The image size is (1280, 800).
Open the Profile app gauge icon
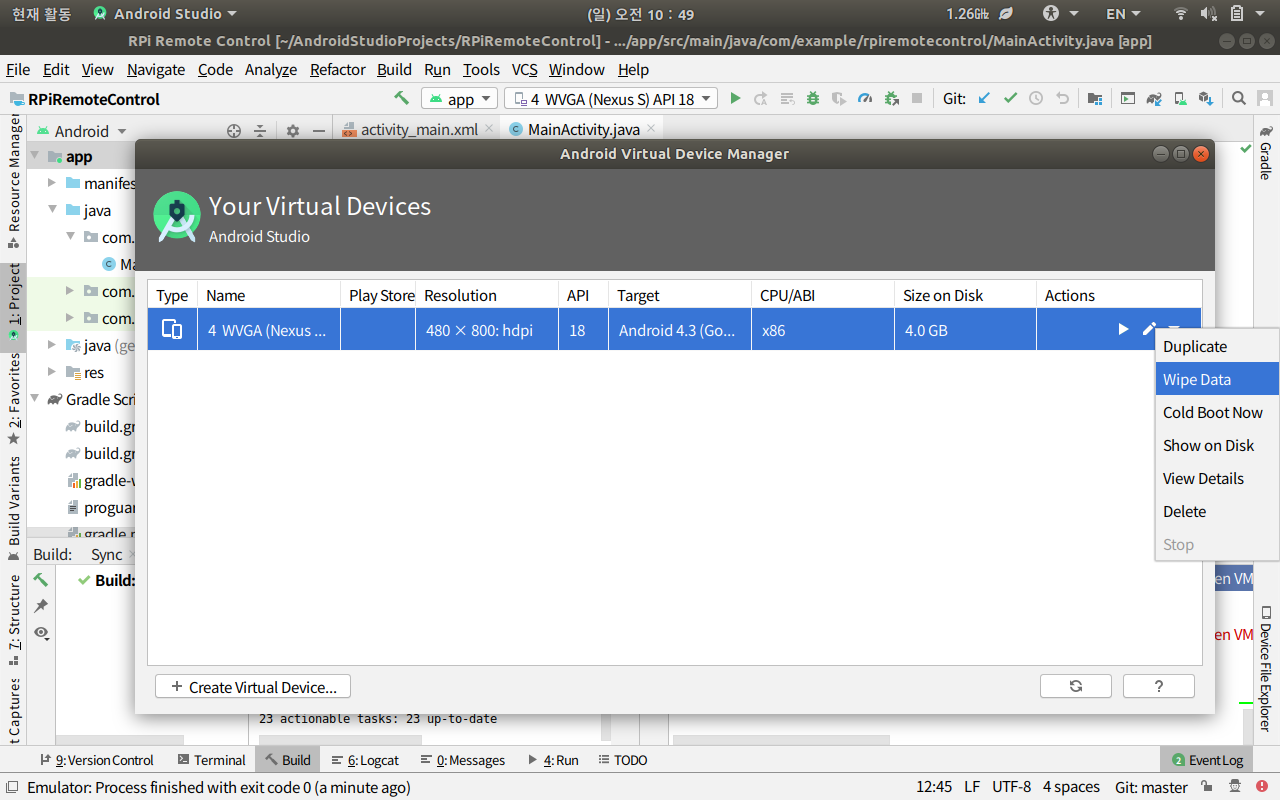865,98
